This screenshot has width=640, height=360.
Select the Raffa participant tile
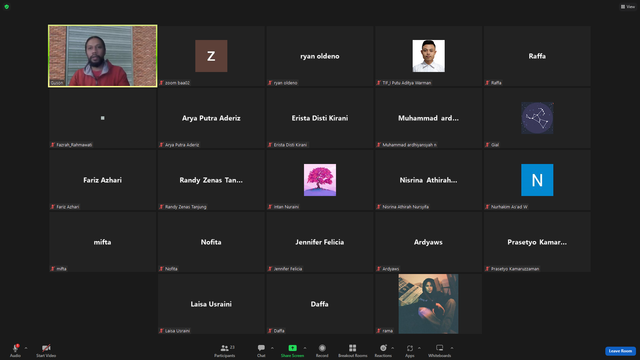[x=537, y=56]
